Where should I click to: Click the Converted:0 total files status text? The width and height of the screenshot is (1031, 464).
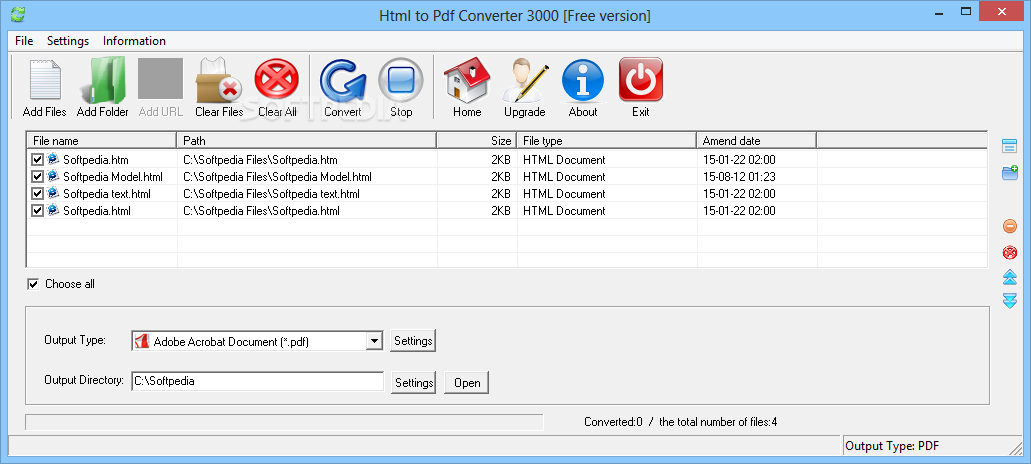(x=681, y=422)
